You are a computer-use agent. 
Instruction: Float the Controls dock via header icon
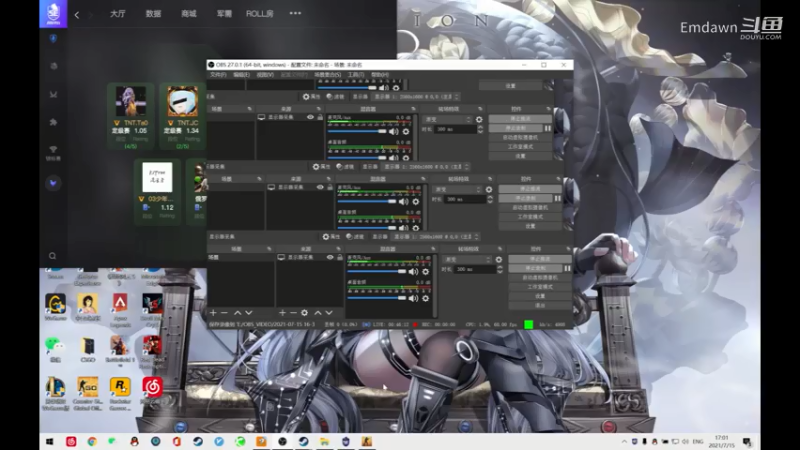click(568, 249)
